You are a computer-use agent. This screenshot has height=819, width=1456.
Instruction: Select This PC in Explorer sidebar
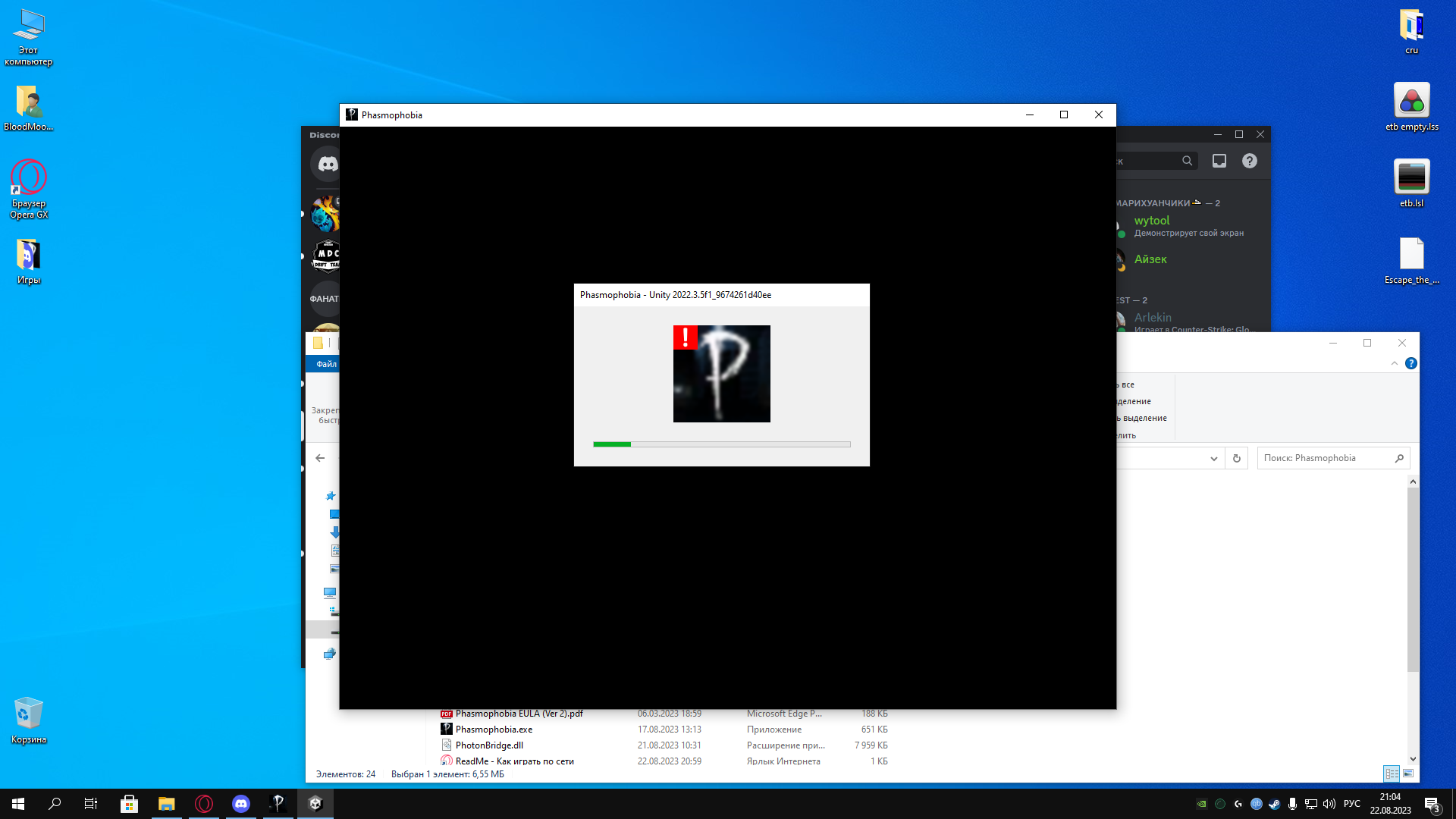(330, 593)
